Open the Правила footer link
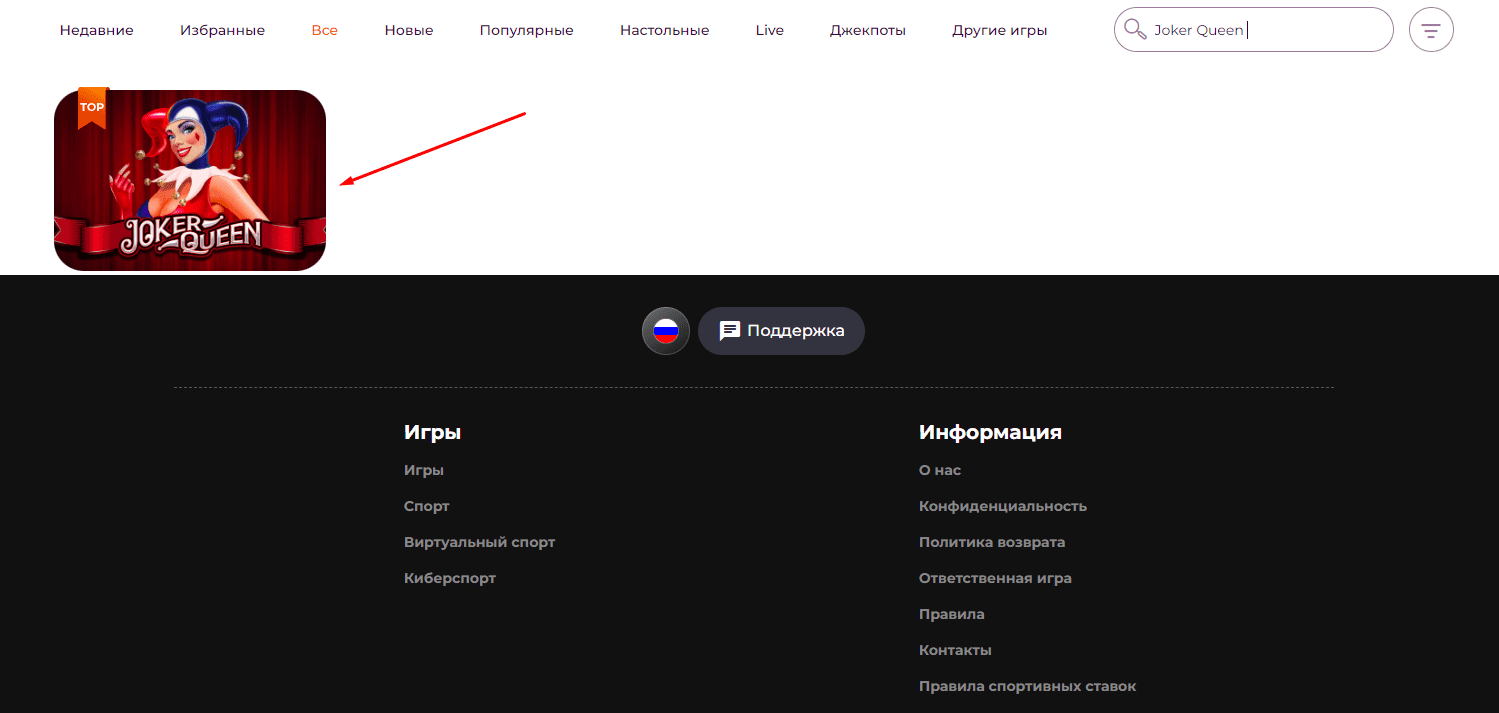Image resolution: width=1499 pixels, height=713 pixels. point(952,614)
